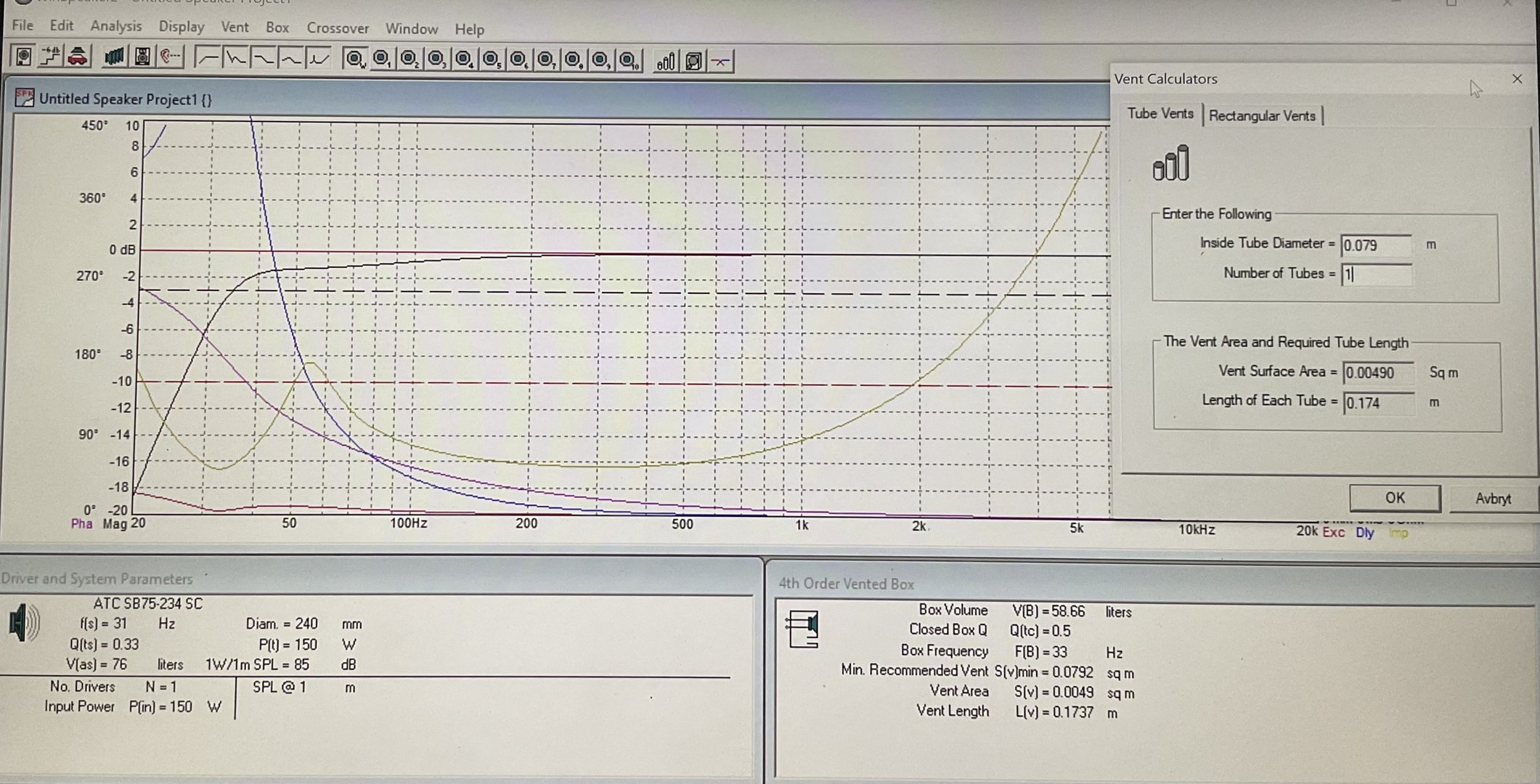
Task: Open the Analysis menu
Action: (x=116, y=26)
